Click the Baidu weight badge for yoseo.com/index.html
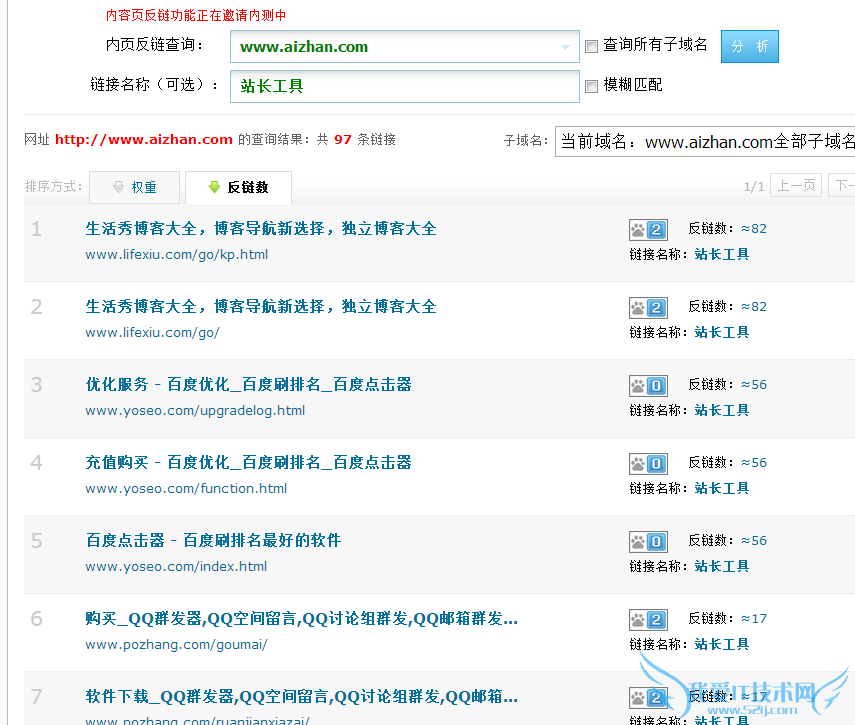The image size is (855, 725). tap(647, 541)
